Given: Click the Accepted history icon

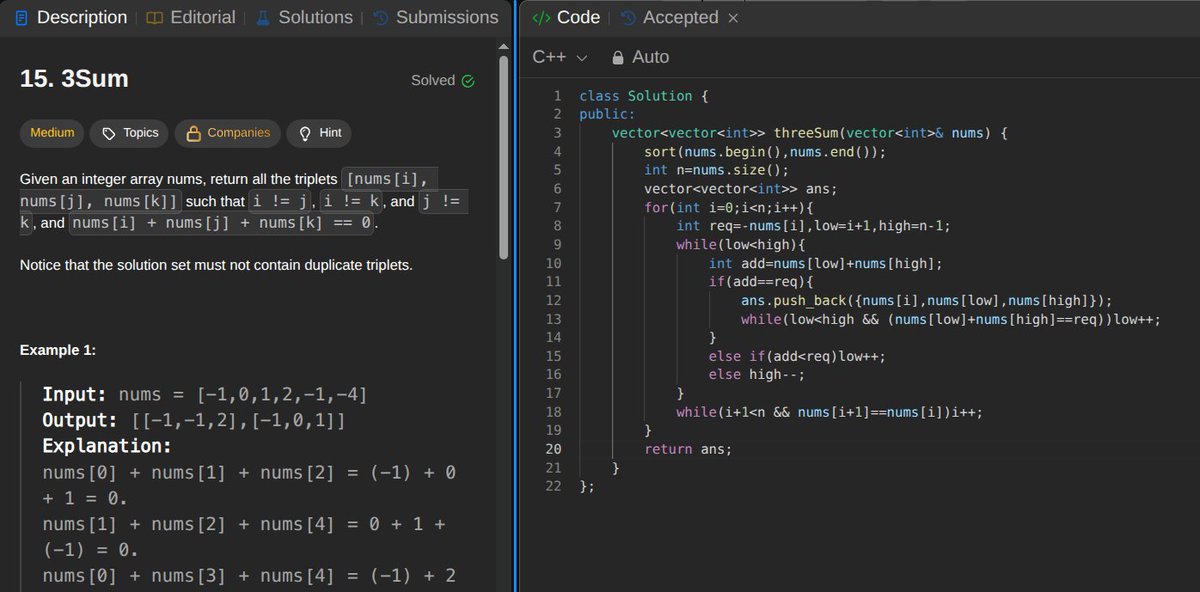Looking at the screenshot, I should click(x=627, y=18).
